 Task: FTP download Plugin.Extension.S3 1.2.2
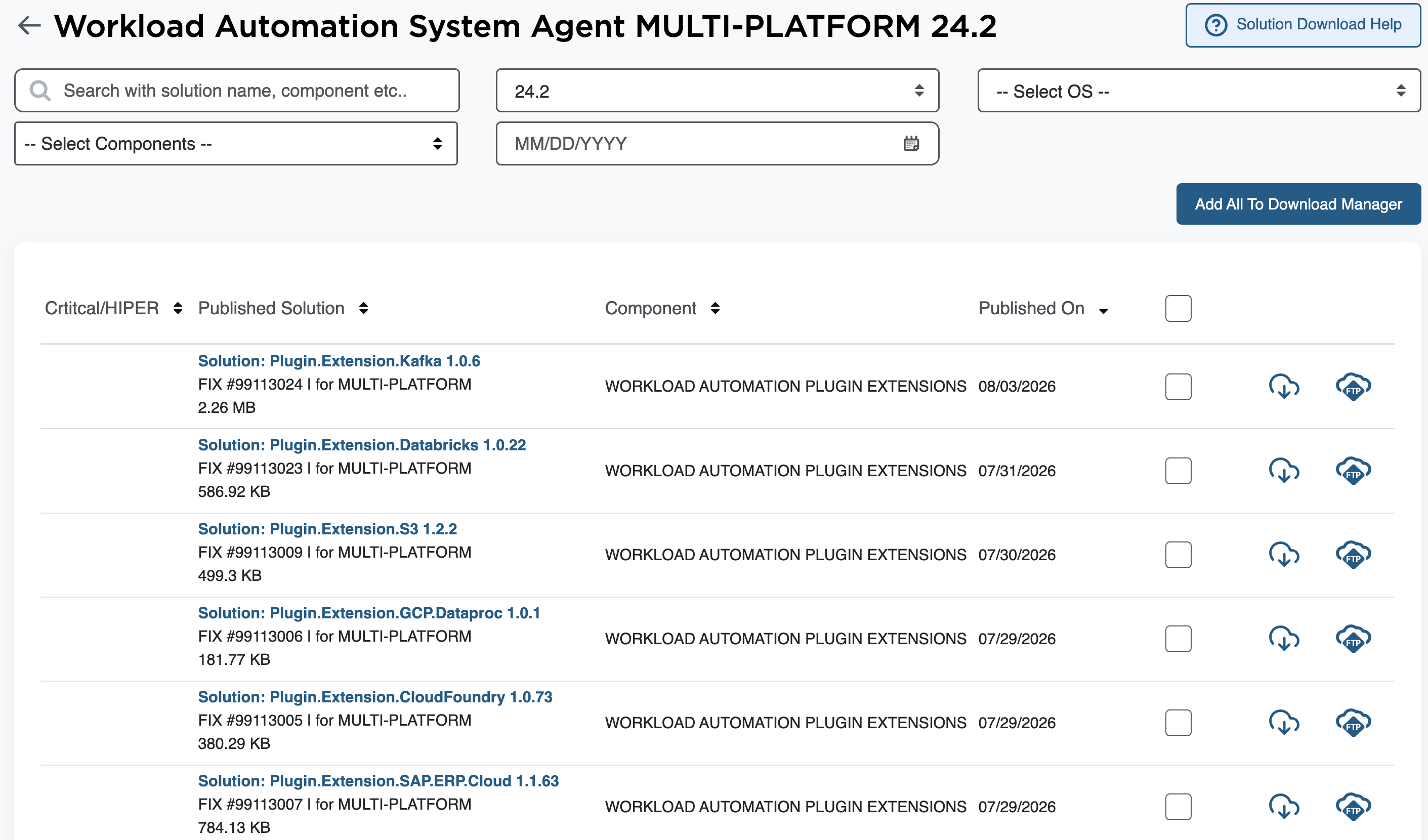[x=1353, y=554]
